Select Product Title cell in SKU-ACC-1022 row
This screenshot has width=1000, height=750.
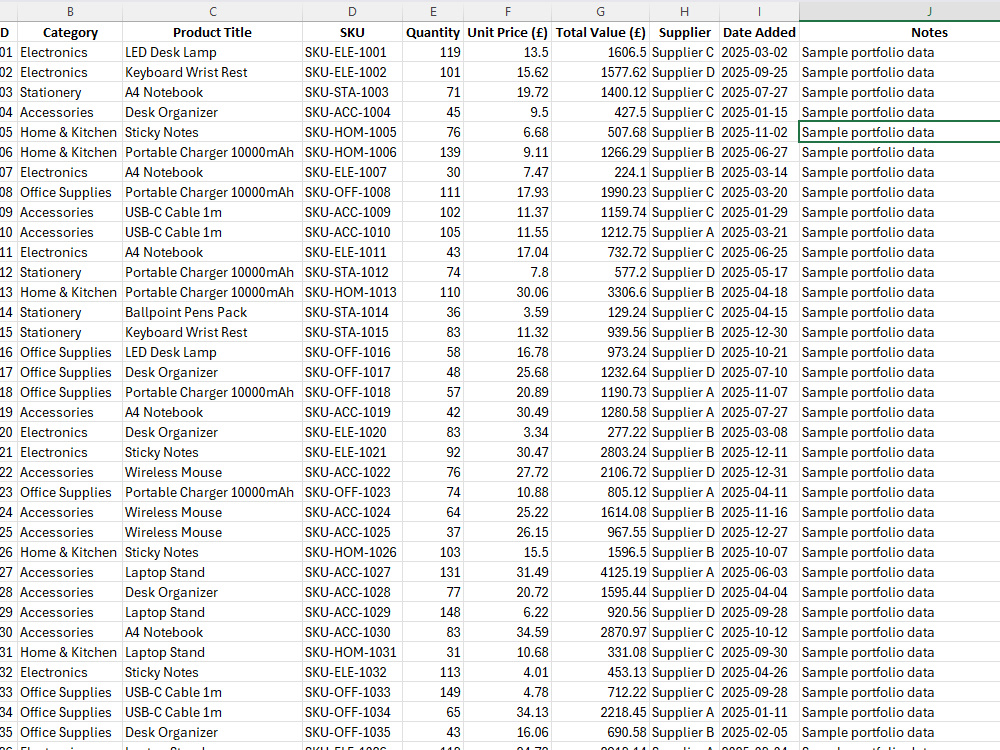pyautogui.click(x=212, y=473)
